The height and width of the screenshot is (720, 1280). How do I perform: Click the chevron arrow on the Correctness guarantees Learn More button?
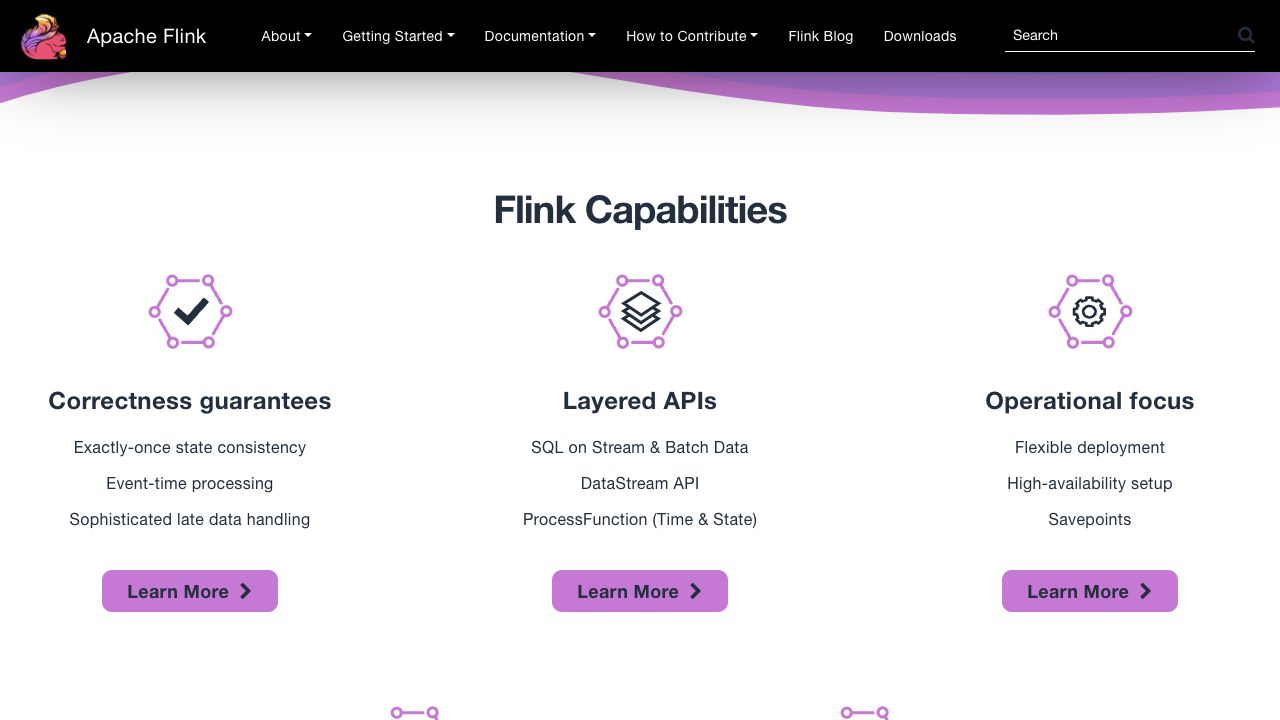[x=246, y=591]
